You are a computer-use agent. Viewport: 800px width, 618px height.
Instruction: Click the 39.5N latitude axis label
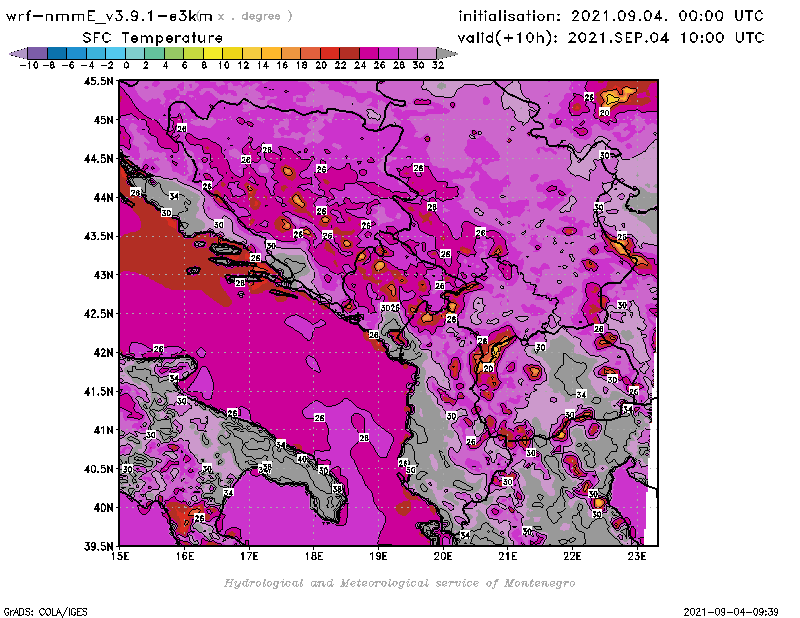pos(99,546)
